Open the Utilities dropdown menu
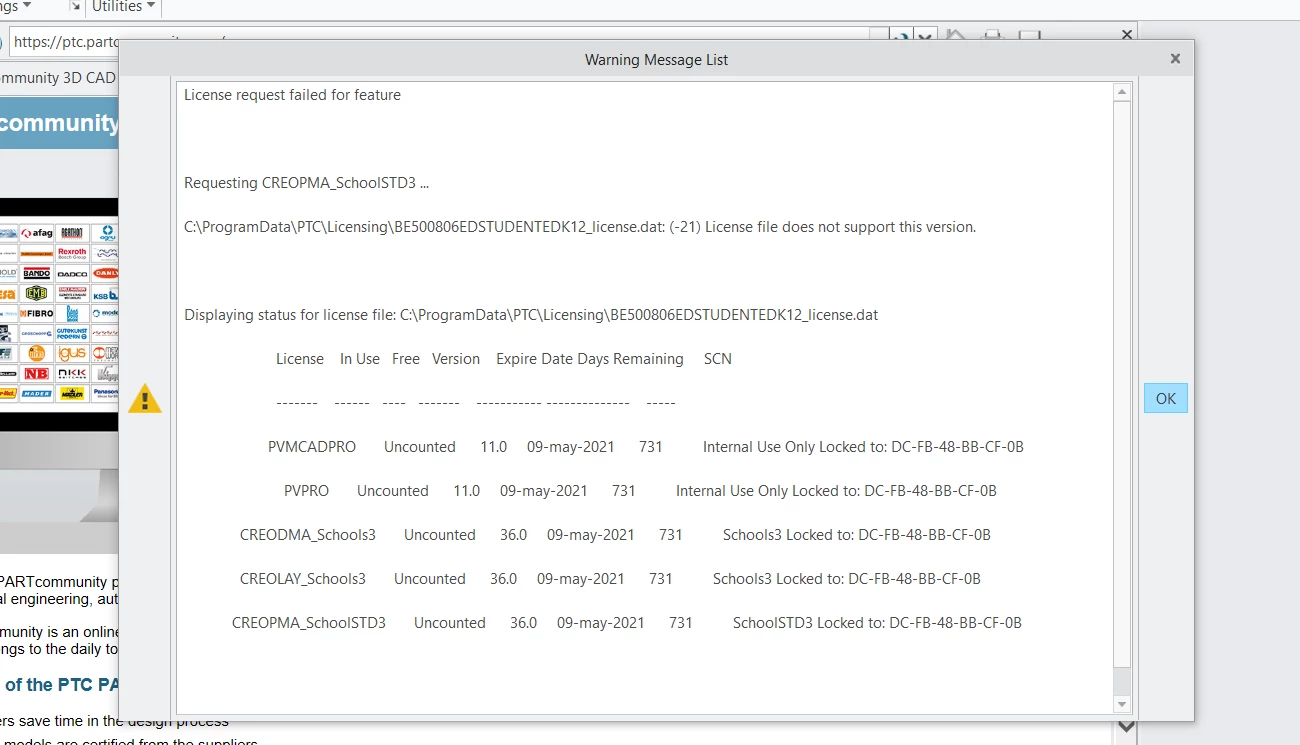The width and height of the screenshot is (1300, 745). click(x=124, y=7)
